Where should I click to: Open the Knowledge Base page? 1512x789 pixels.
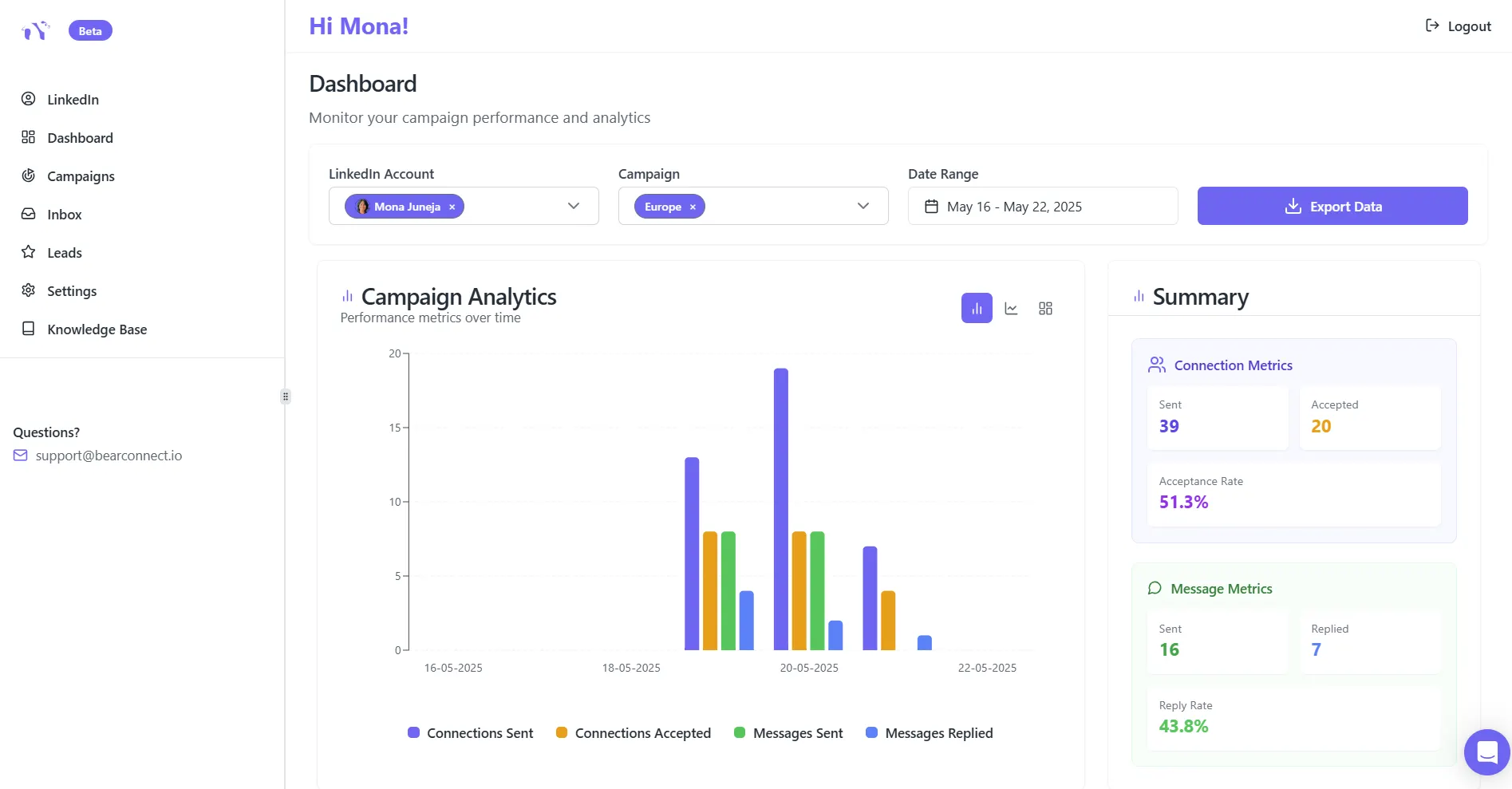coord(96,329)
